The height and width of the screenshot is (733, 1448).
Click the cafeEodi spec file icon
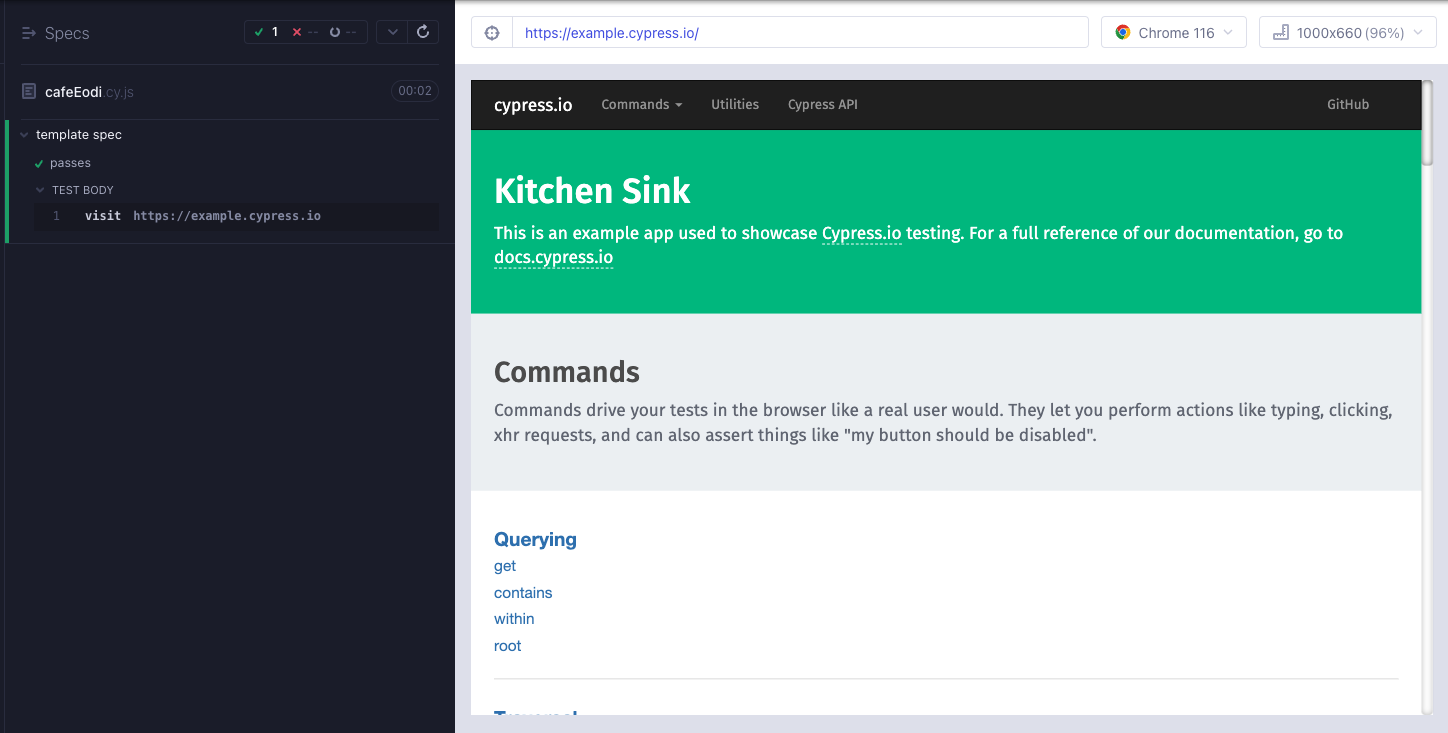(x=29, y=91)
